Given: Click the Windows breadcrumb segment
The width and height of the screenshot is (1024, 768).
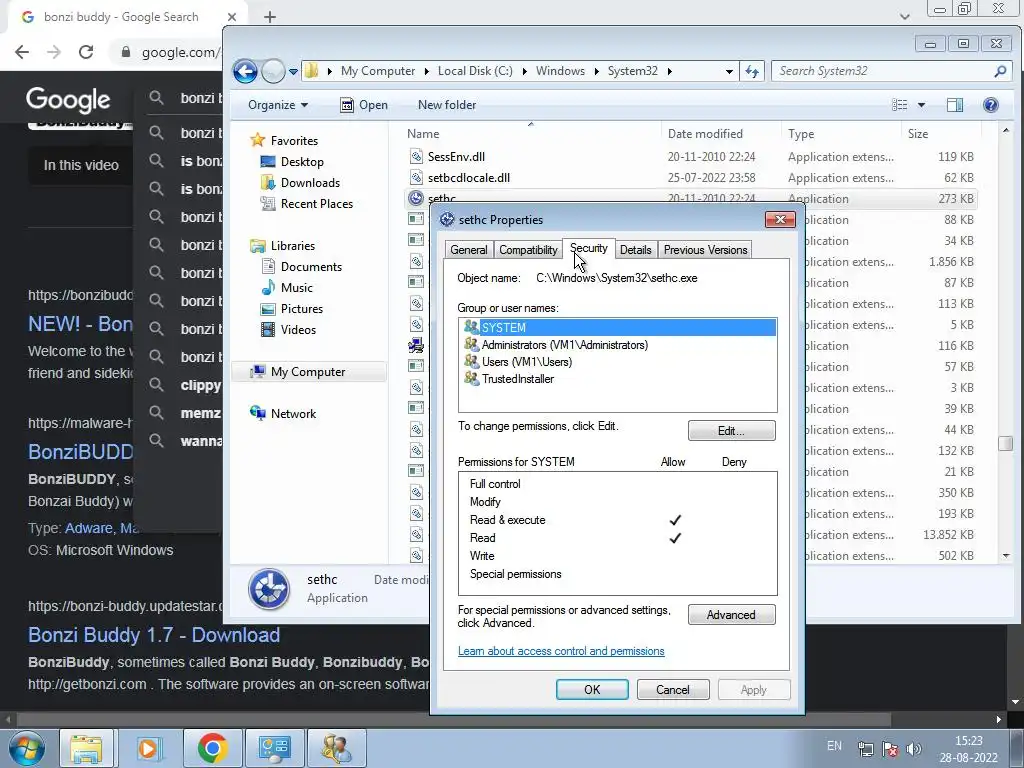Looking at the screenshot, I should coord(560,71).
